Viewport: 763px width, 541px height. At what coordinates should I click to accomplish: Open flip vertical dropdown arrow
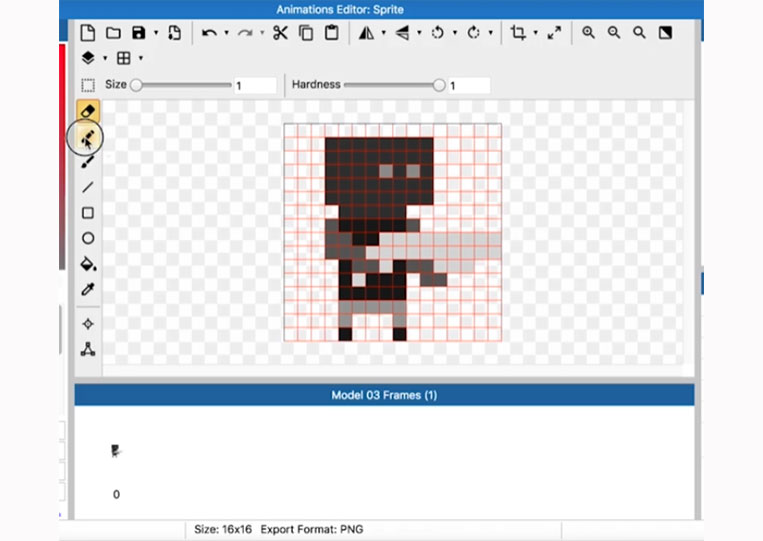419,33
